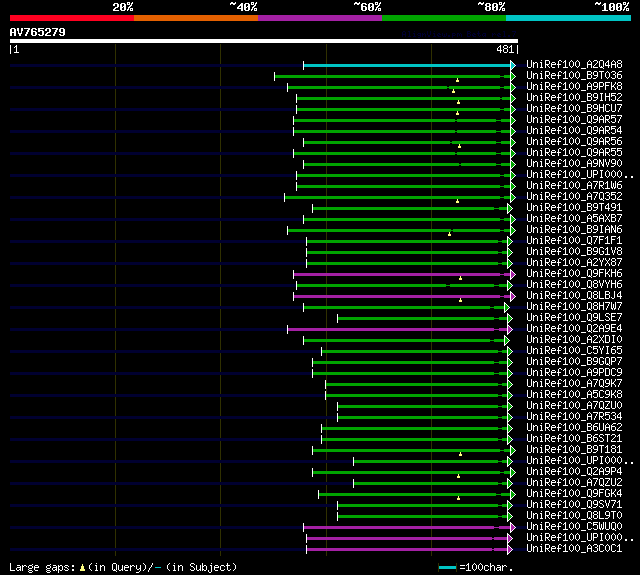640x575 pixels.
Task: Select the UniRef100_Q7F1F1 label
Action: 574,241
